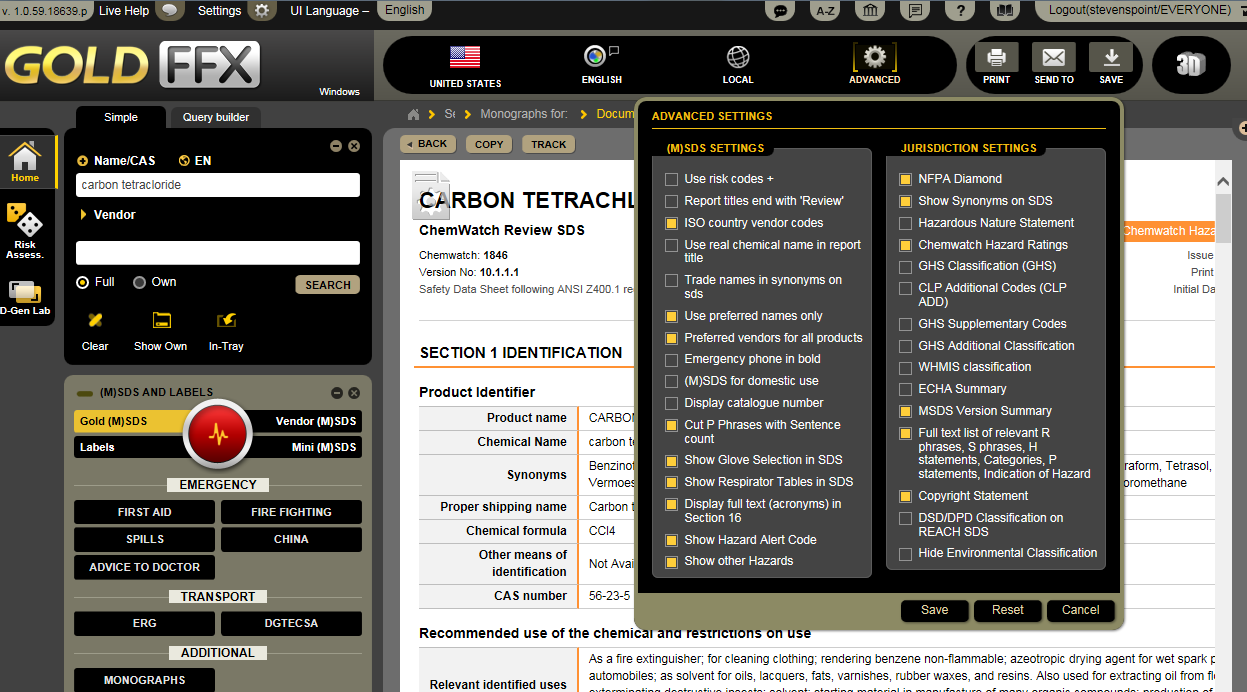The width and height of the screenshot is (1247, 692).
Task: Click the Clear eraser icon
Action: click(95, 321)
